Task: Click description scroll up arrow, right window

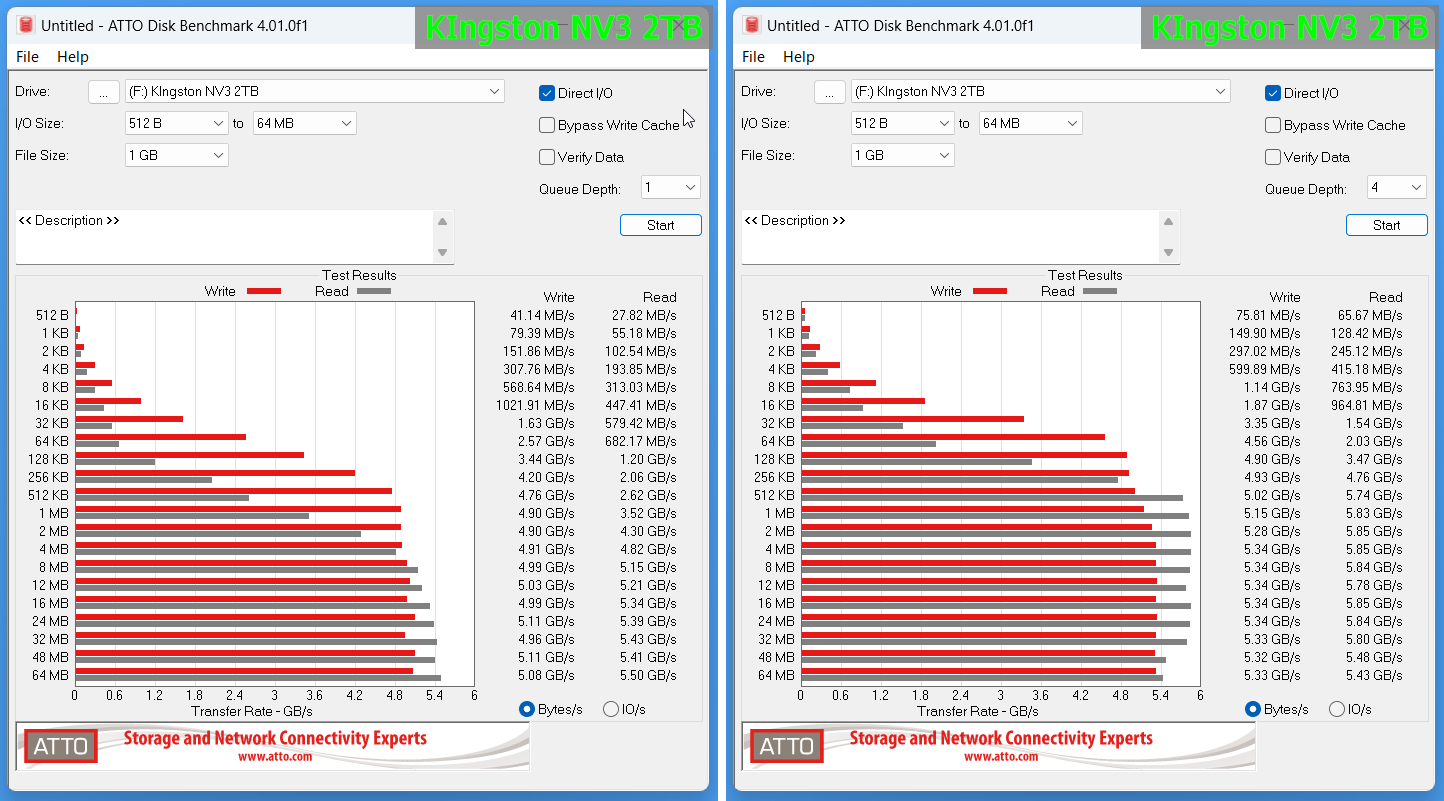Action: pos(1169,221)
